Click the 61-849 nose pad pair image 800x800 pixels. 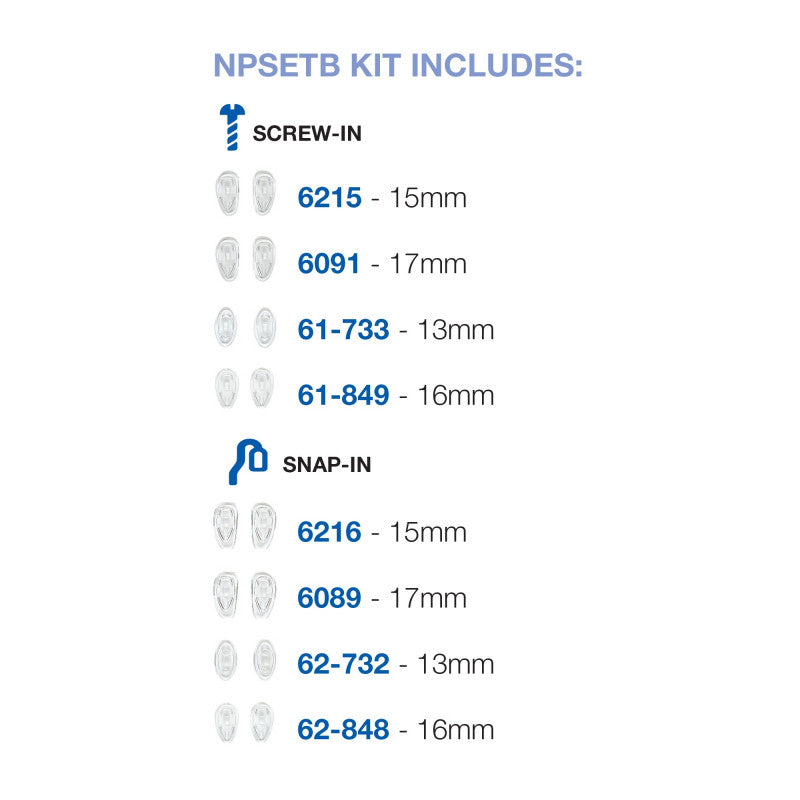(x=245, y=389)
